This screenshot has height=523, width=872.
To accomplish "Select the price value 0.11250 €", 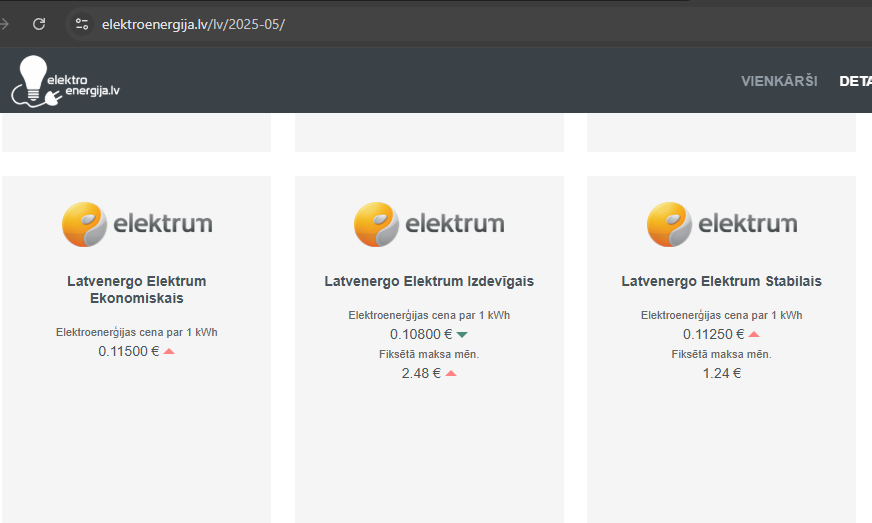I will coord(714,334).
